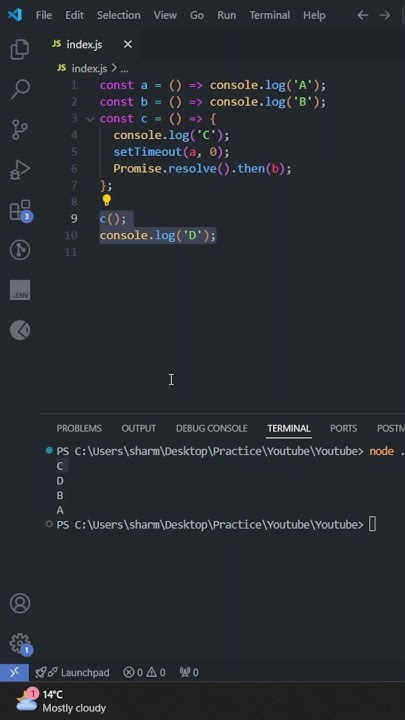Switch to the PORTS panel tab
Viewport: 405px width, 720px height.
(x=343, y=428)
